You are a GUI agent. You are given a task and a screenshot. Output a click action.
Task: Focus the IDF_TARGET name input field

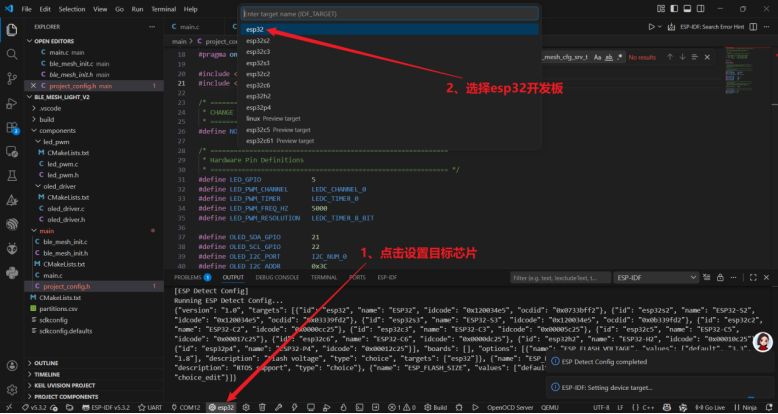pyautogui.click(x=389, y=14)
